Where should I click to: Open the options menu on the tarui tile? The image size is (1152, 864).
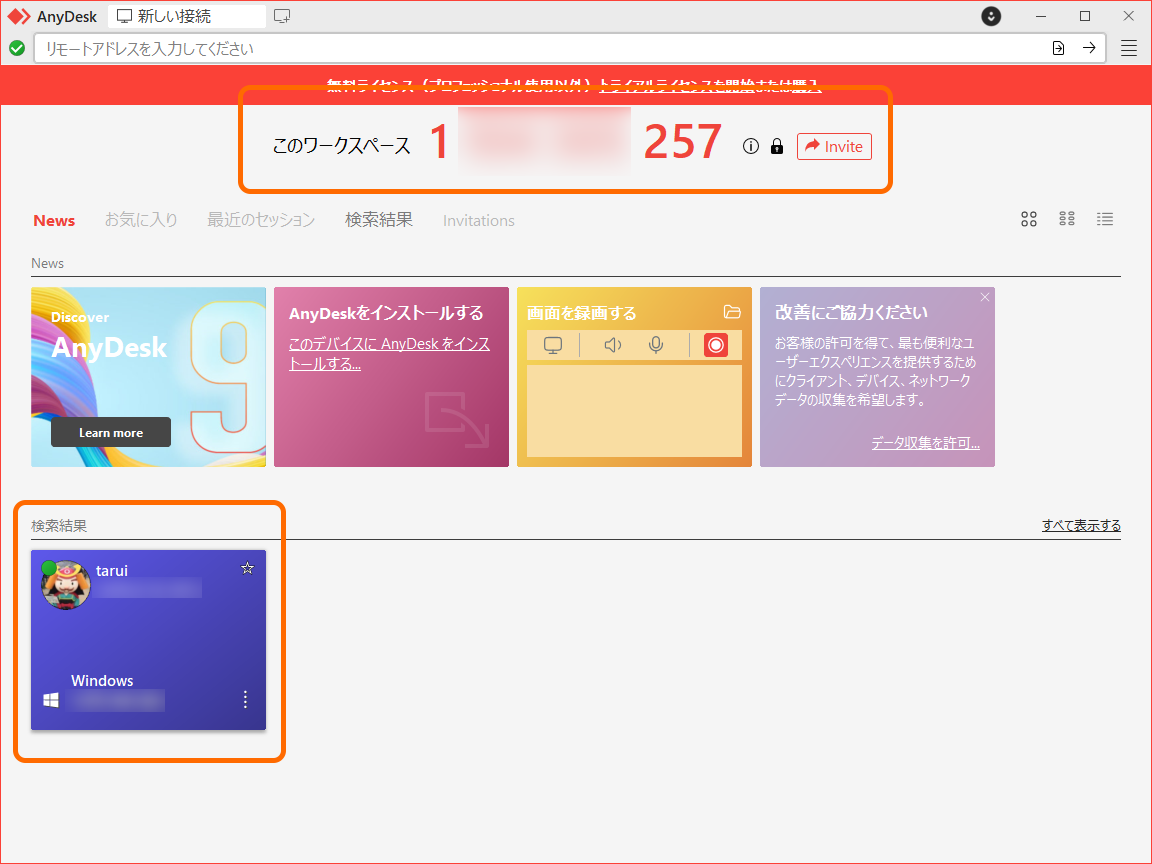point(245,700)
